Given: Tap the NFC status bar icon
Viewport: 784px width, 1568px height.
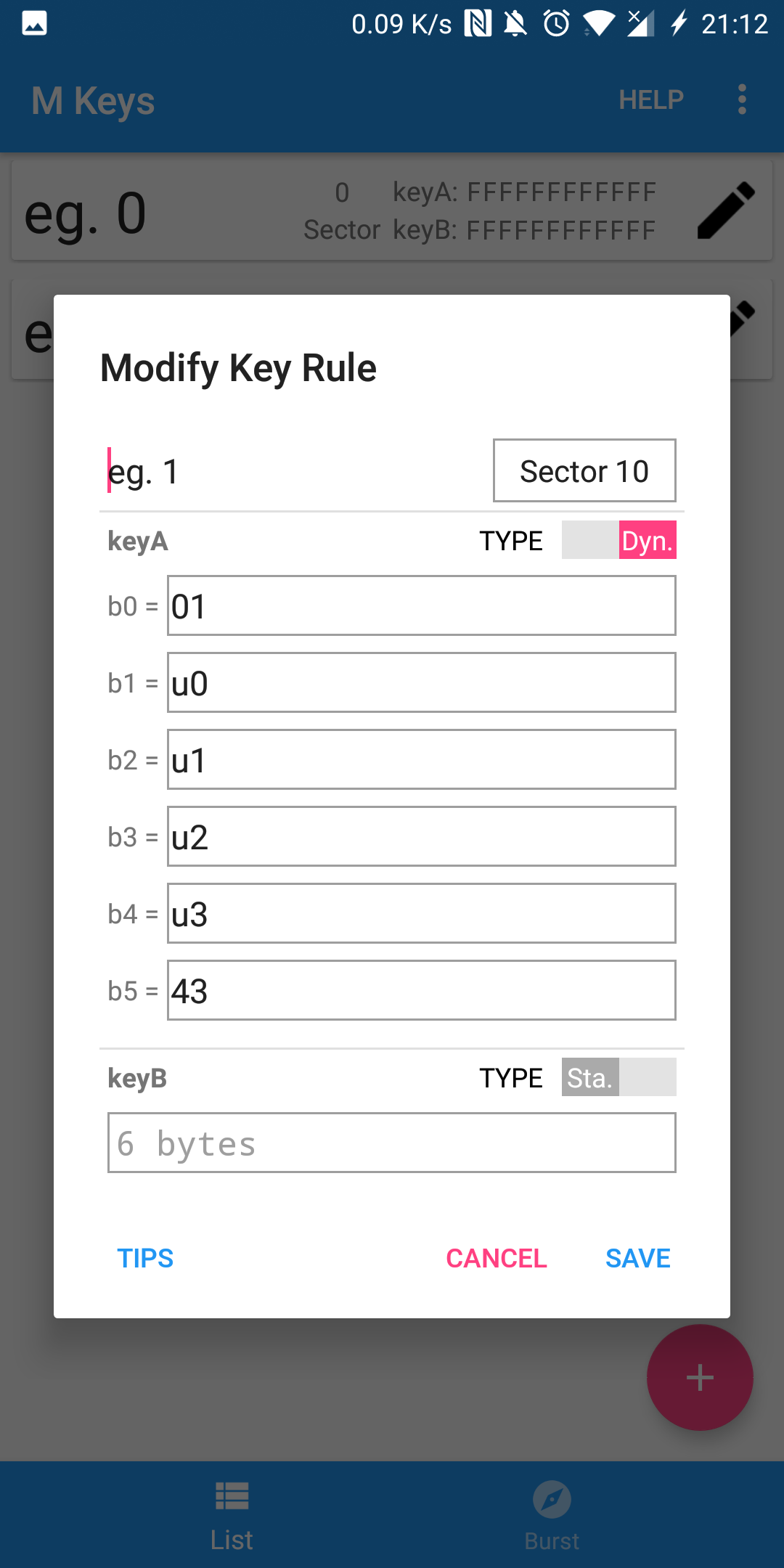Looking at the screenshot, I should coord(478,23).
